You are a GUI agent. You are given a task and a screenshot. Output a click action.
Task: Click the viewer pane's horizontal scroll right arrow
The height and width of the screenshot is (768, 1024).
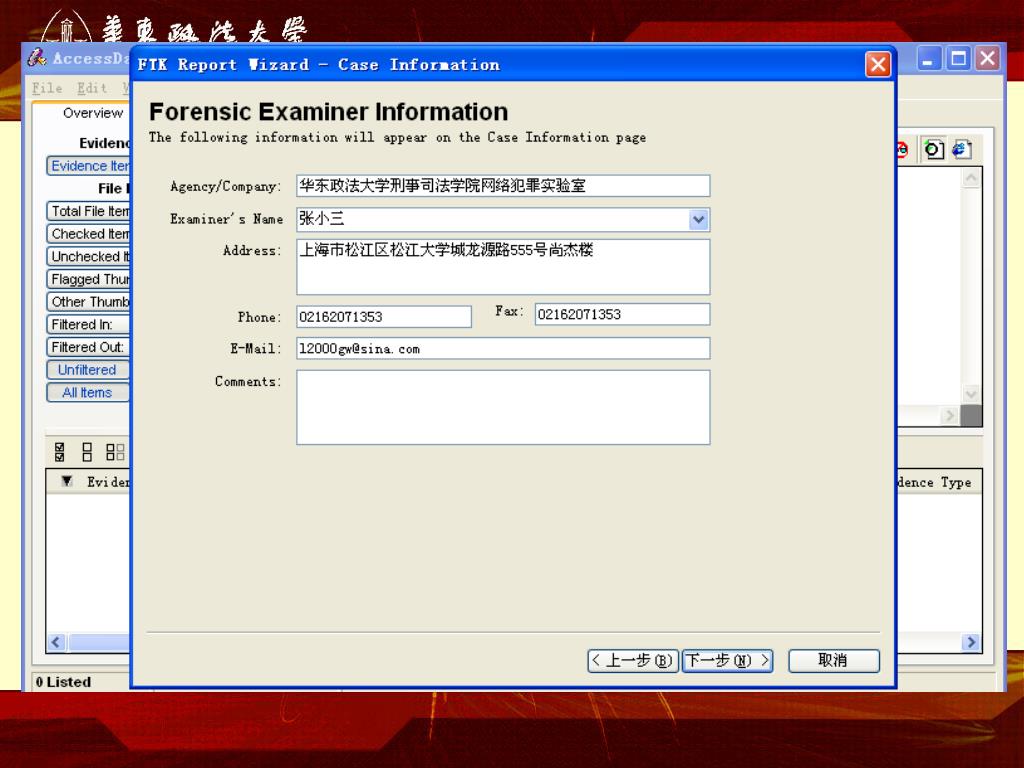pyautogui.click(x=950, y=415)
